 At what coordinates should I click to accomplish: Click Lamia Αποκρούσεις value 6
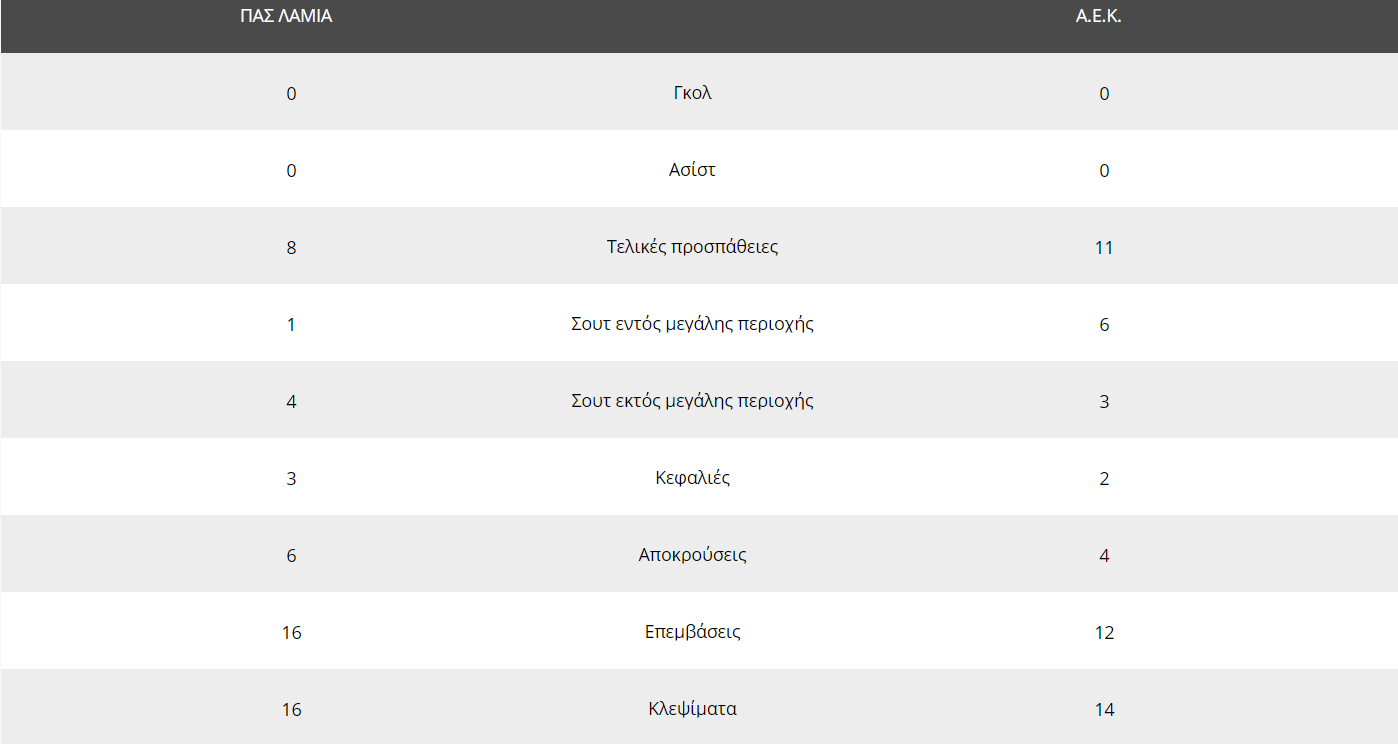pos(291,556)
